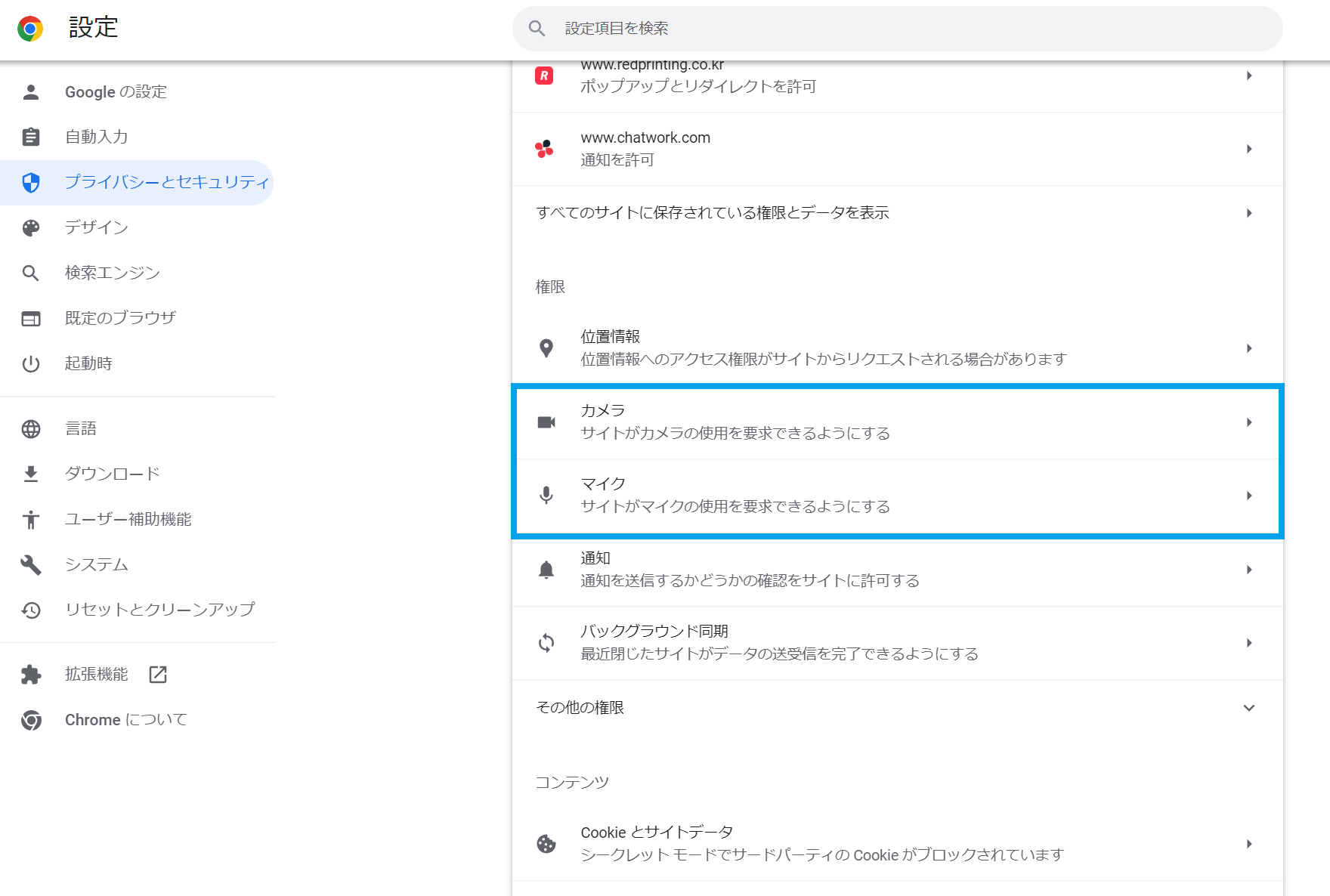Open カメラ settings via its arrow
Viewport: 1330px width, 896px height.
[1249, 423]
